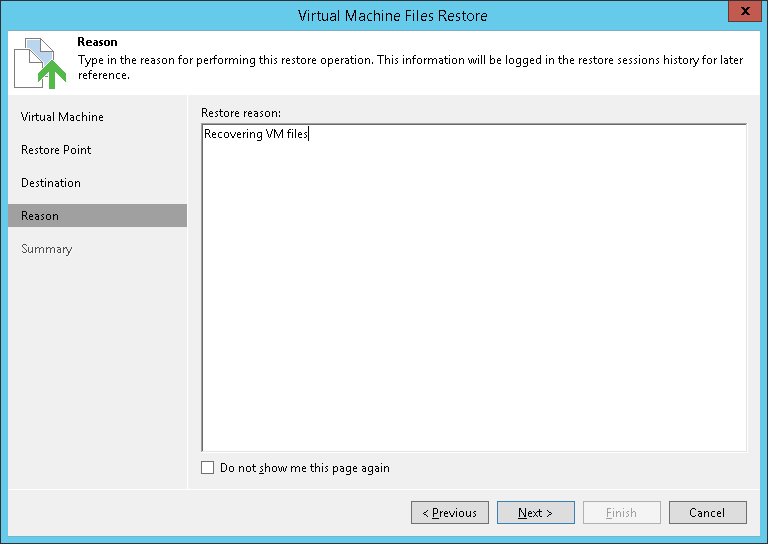Click the file restore wizard icon

38,62
